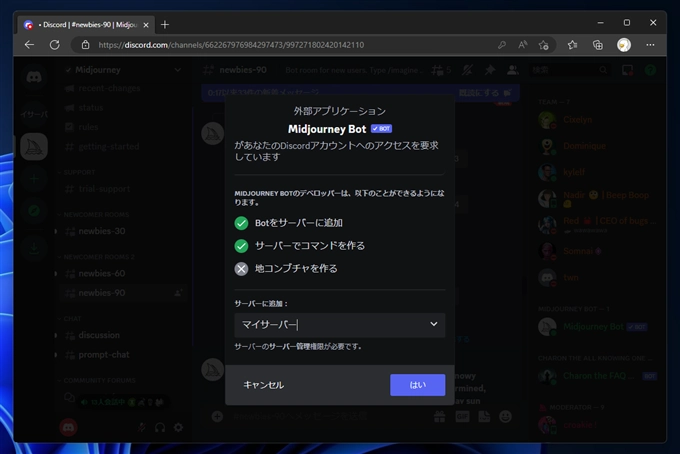Viewport: 680px width, 454px height.
Task: Click the address bar URL
Action: point(231,45)
